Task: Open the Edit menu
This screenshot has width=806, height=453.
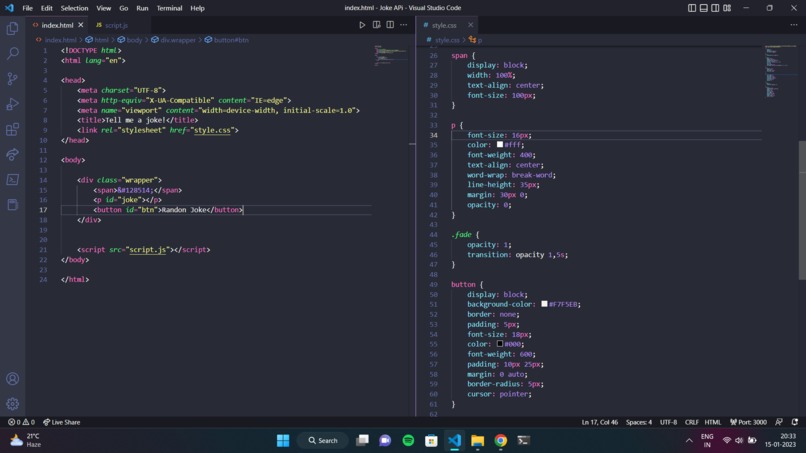Action: (x=46, y=8)
